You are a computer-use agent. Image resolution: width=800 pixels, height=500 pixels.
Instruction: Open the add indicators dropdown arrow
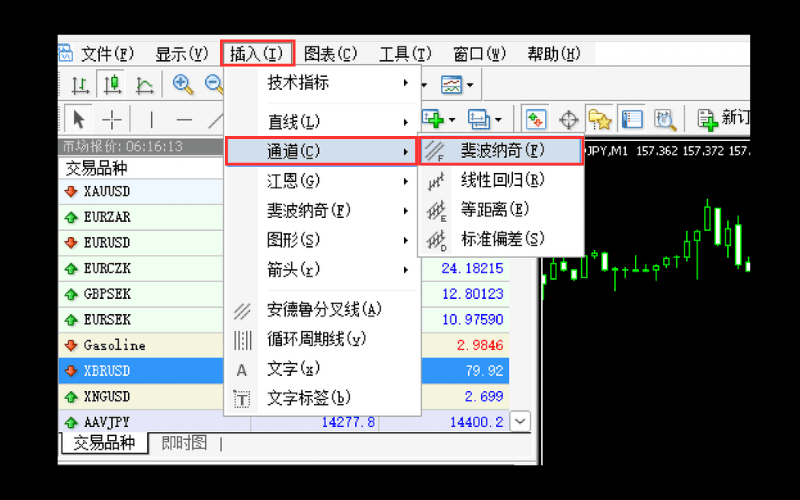click(x=452, y=120)
